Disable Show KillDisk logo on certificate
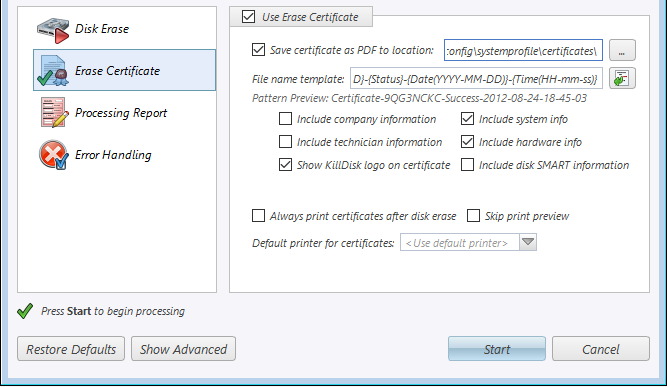Screen dimensions: 667x387 coord(285,165)
